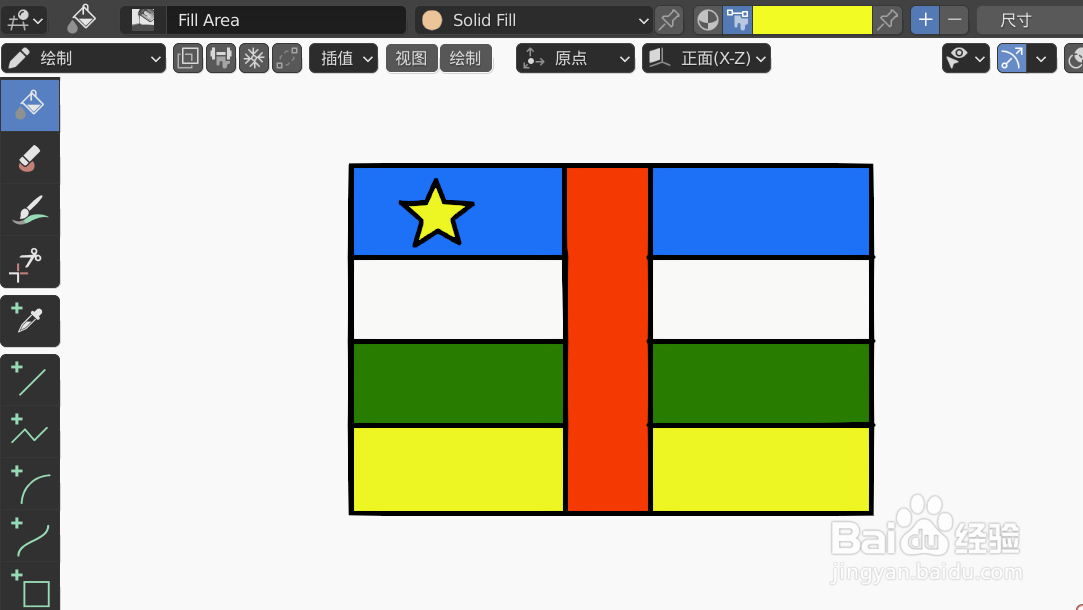Open the 正面(X-Z) drawing plane dropdown
Screen dimensions: 1083x610
click(x=707, y=58)
